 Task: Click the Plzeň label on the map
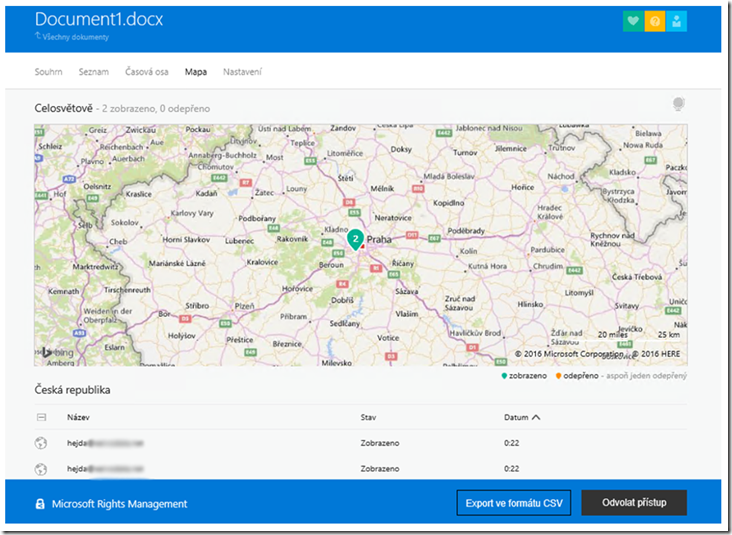[244, 306]
